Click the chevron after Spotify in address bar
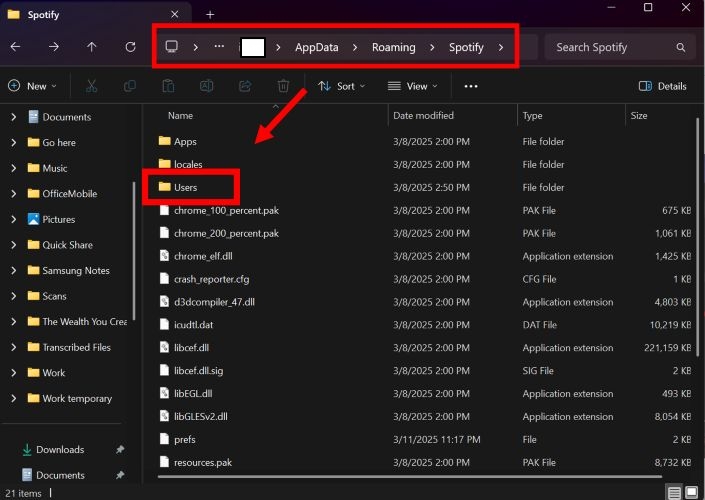705x500 pixels. pos(501,47)
